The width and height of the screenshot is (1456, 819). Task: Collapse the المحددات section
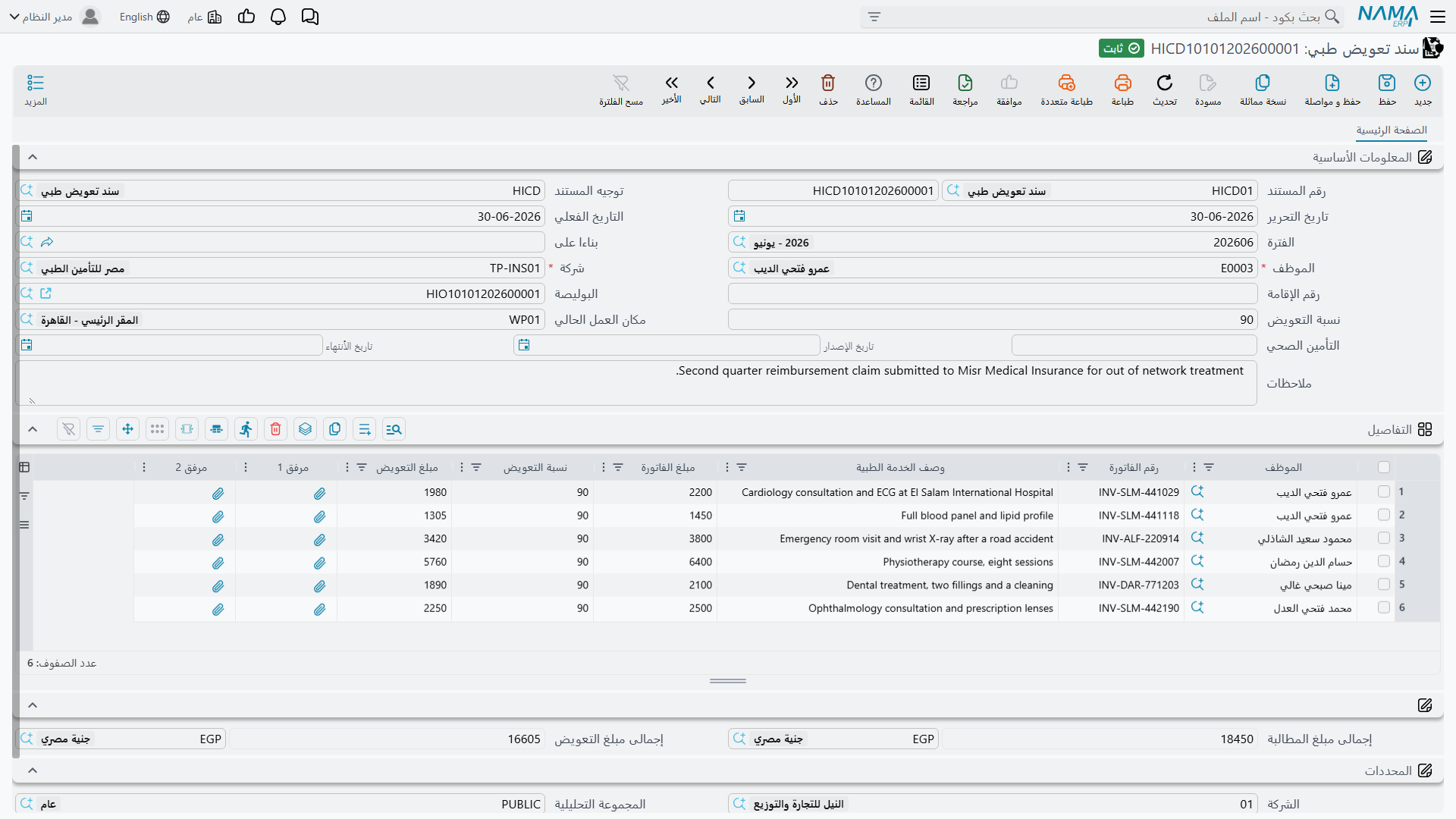pyautogui.click(x=33, y=770)
